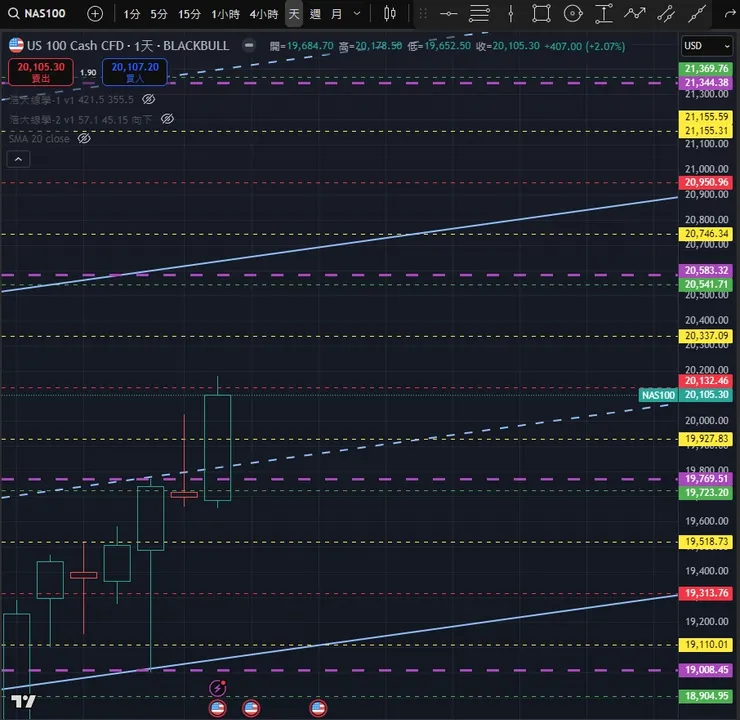Open the rightmost US flag economic event
Screen dimensions: 740x720
click(x=318, y=708)
